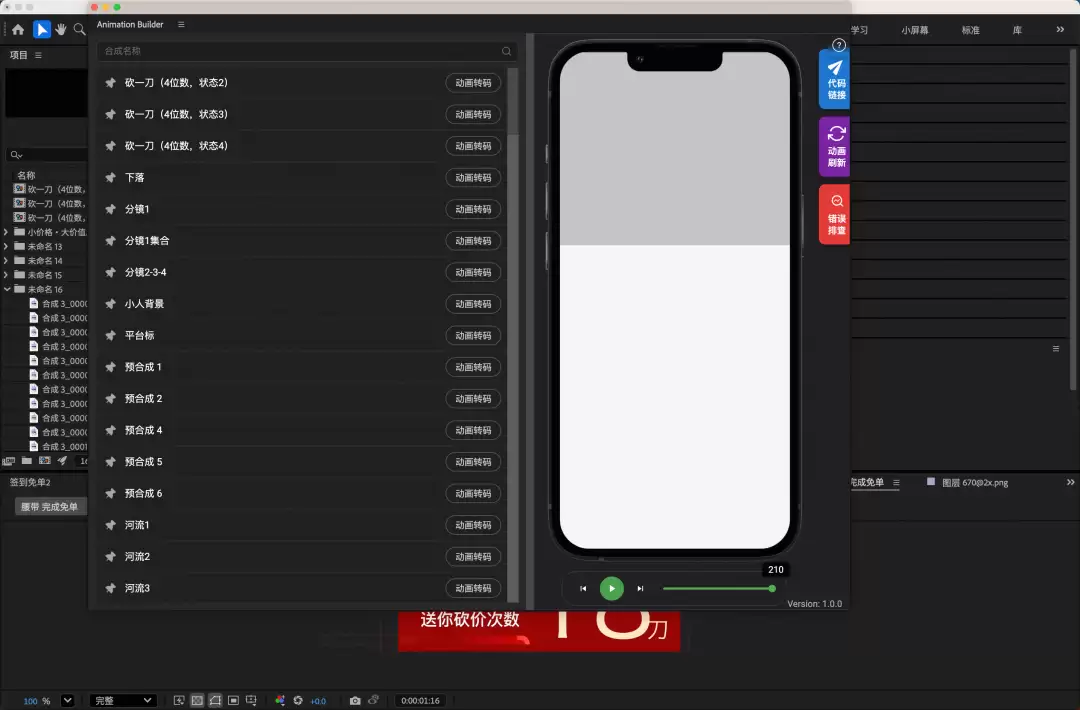
Task: Open the Animation Builder panel menu
Action: tap(181, 24)
